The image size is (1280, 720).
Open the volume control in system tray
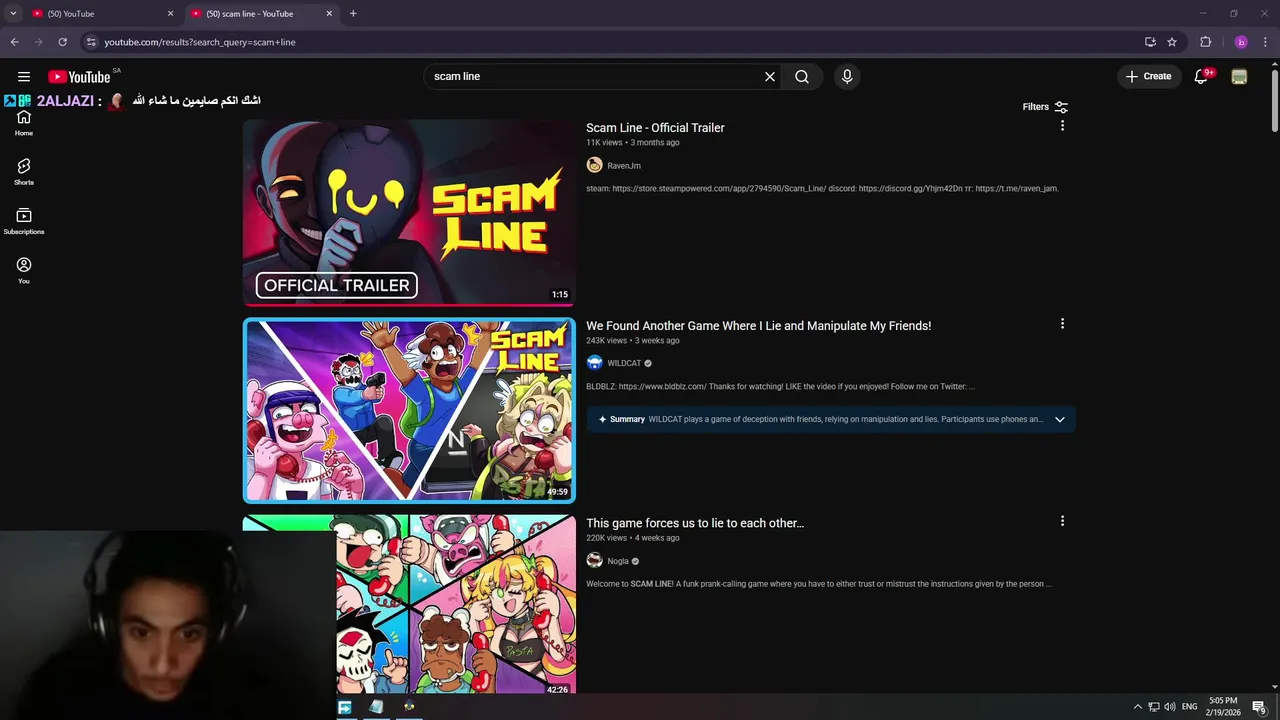[x=1170, y=707]
